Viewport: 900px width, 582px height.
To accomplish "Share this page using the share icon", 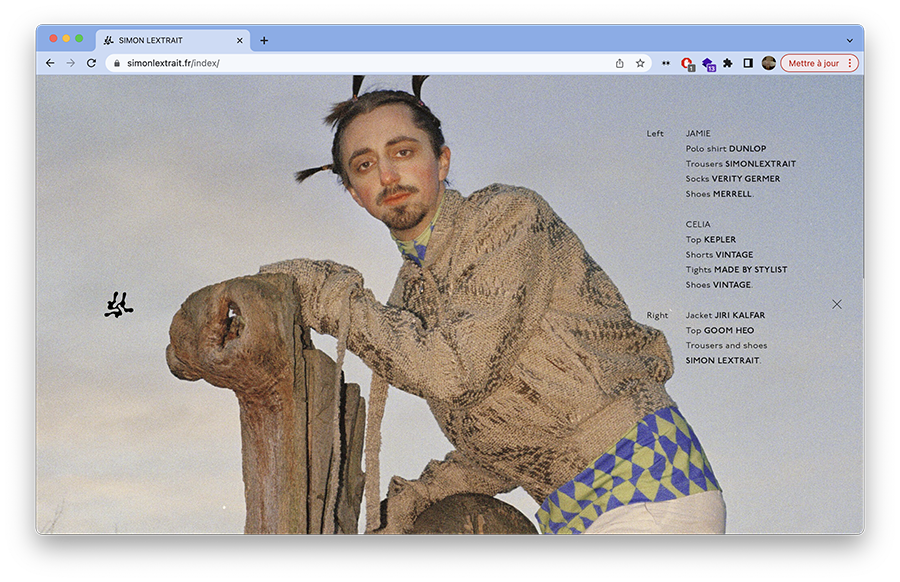I will pyautogui.click(x=620, y=63).
